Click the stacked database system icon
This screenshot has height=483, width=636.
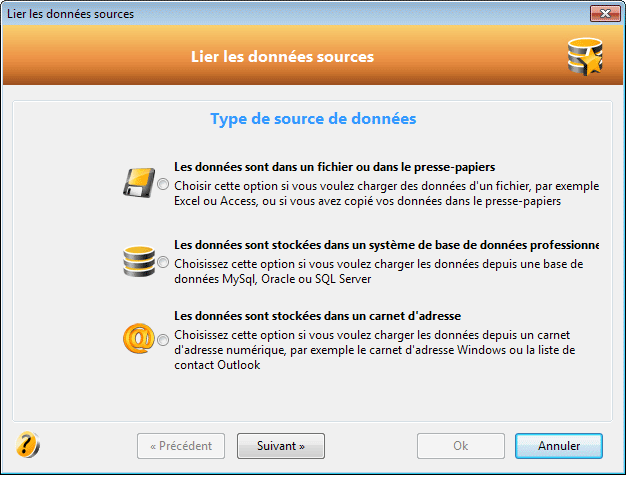click(x=139, y=262)
